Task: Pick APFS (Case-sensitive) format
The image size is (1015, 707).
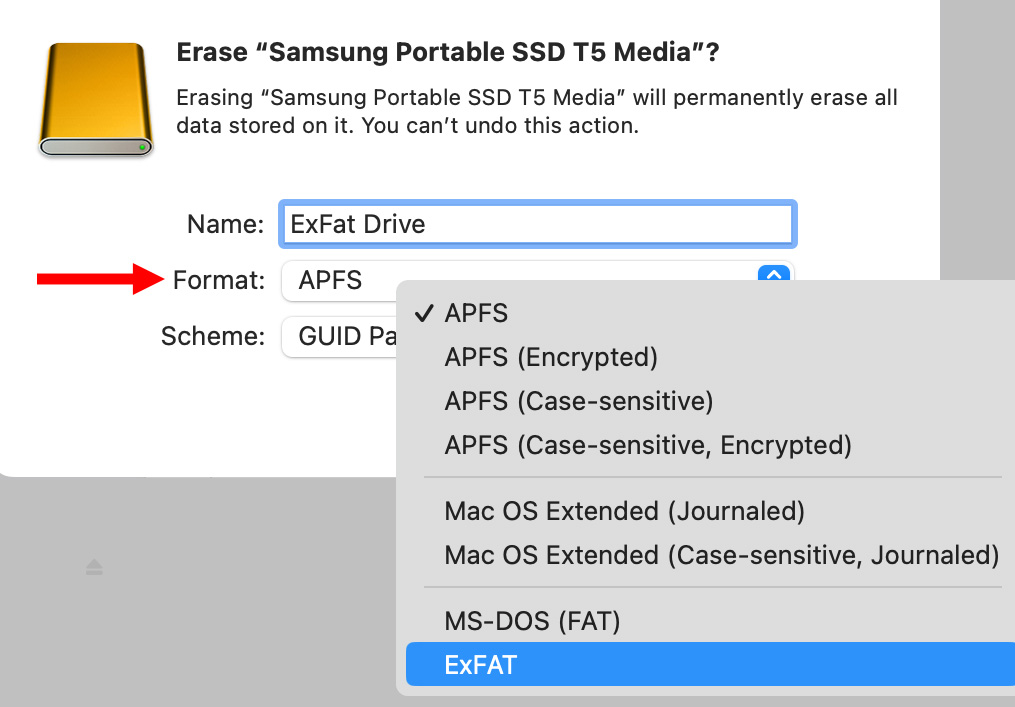Action: 579,401
